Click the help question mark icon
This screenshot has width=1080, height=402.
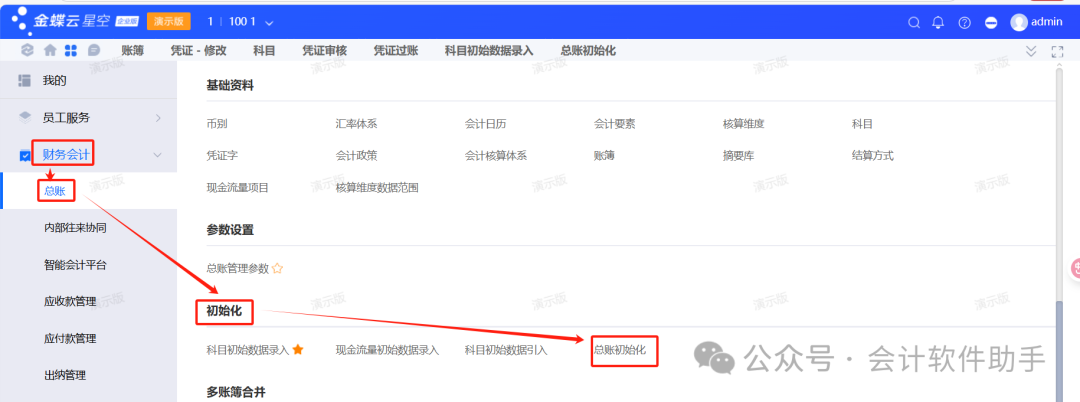coord(964,22)
